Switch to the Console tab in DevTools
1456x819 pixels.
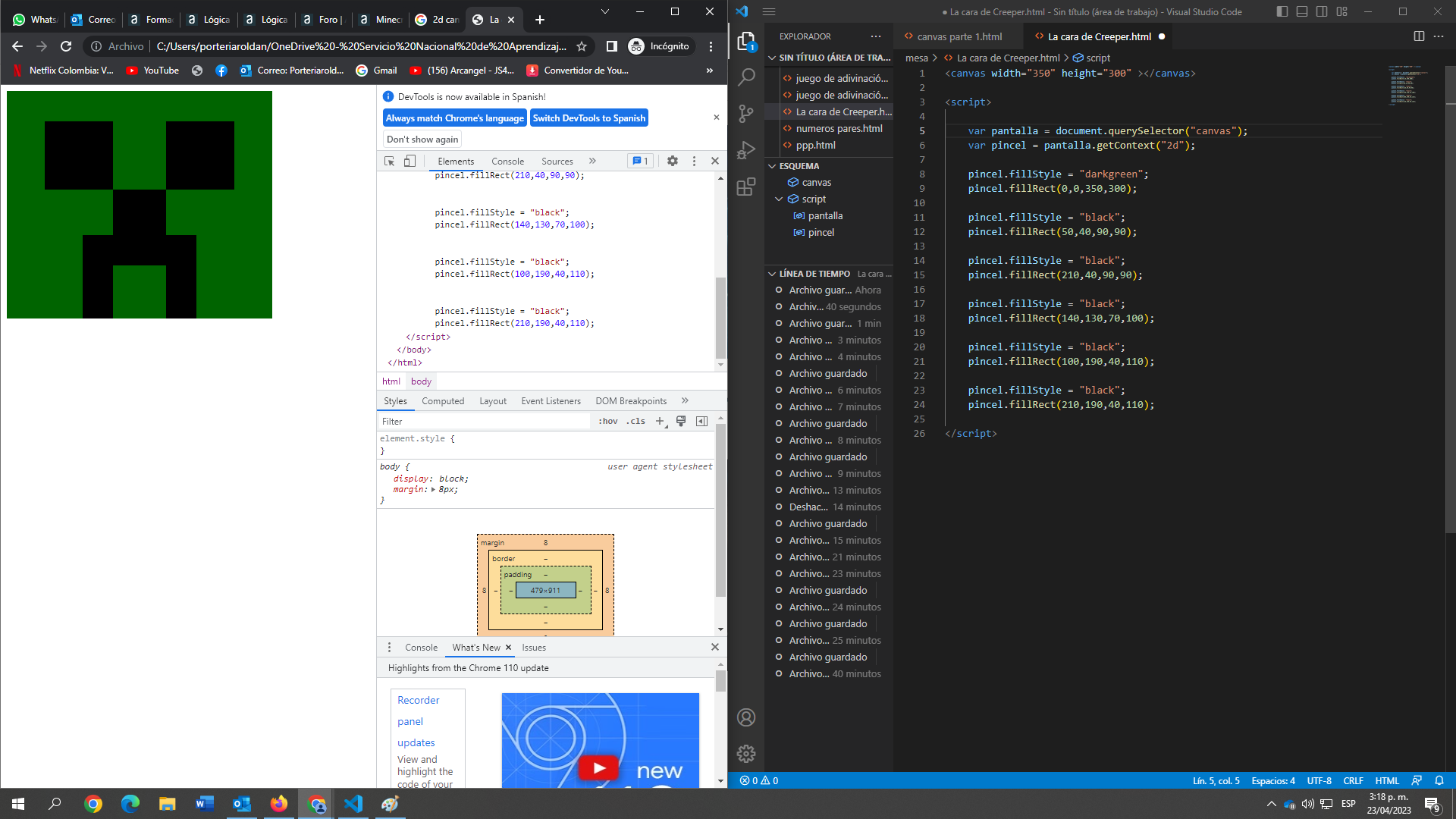[x=507, y=162]
